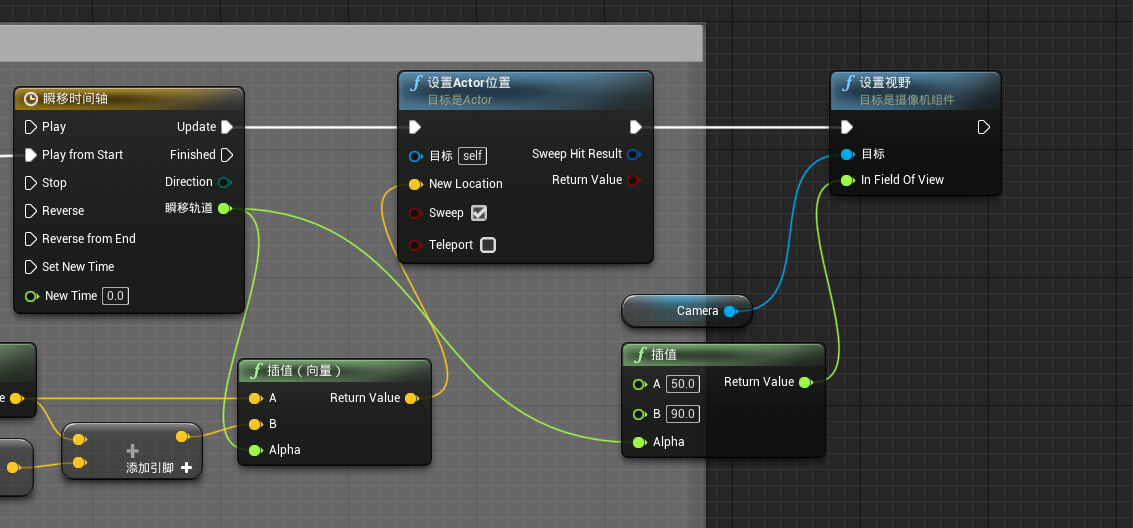
Task: Click the self value on 目标 pin
Action: [x=473, y=156]
